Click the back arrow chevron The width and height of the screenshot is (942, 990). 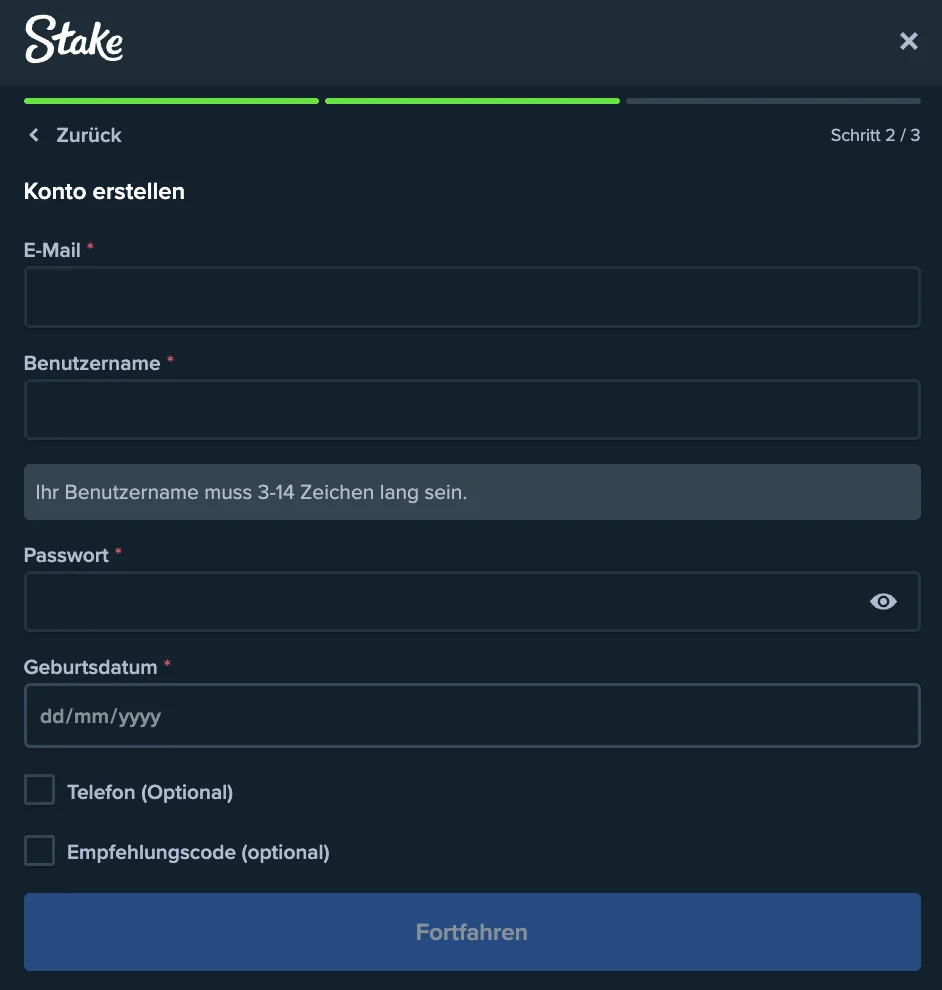33,134
